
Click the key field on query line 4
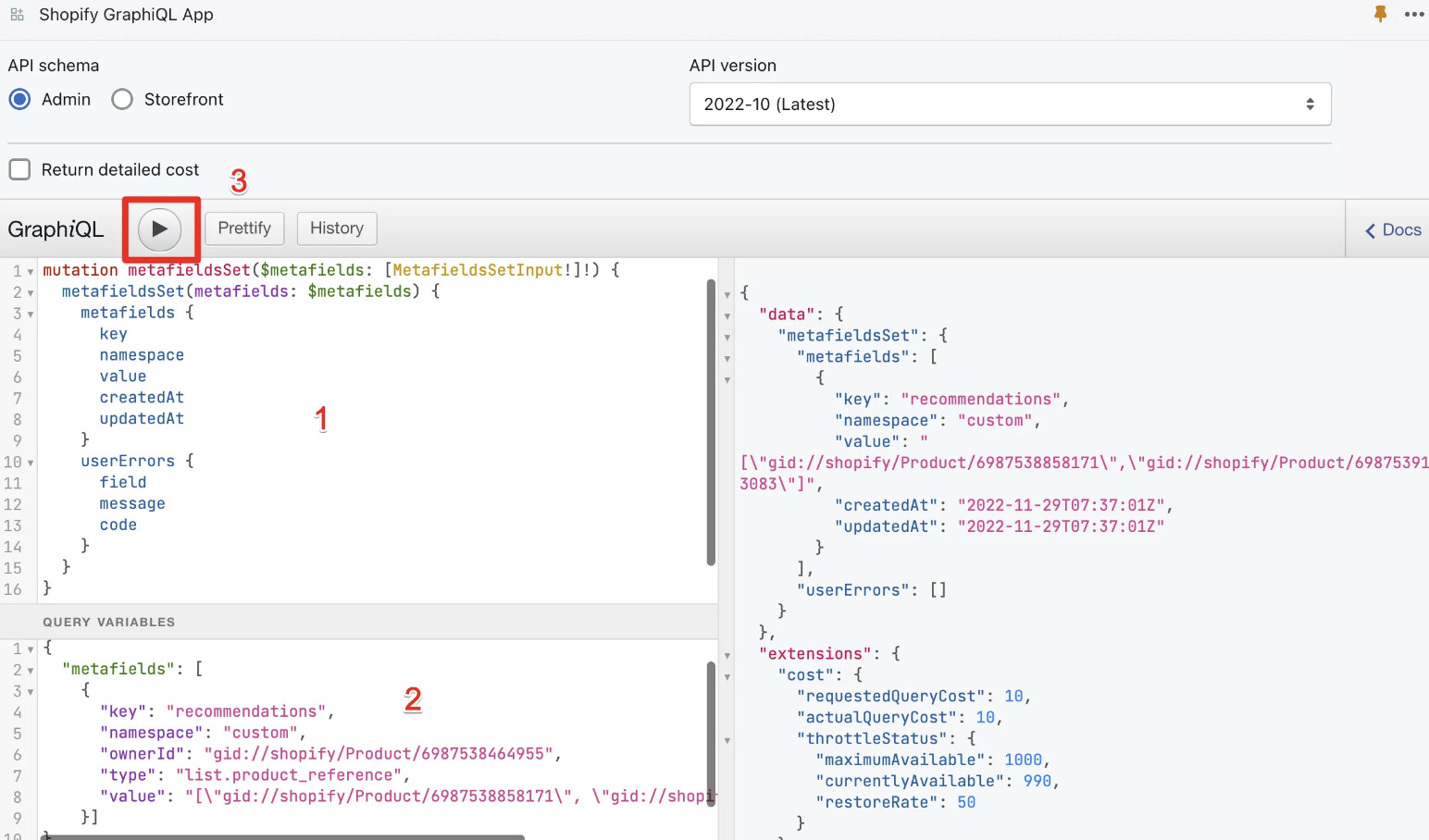point(114,334)
